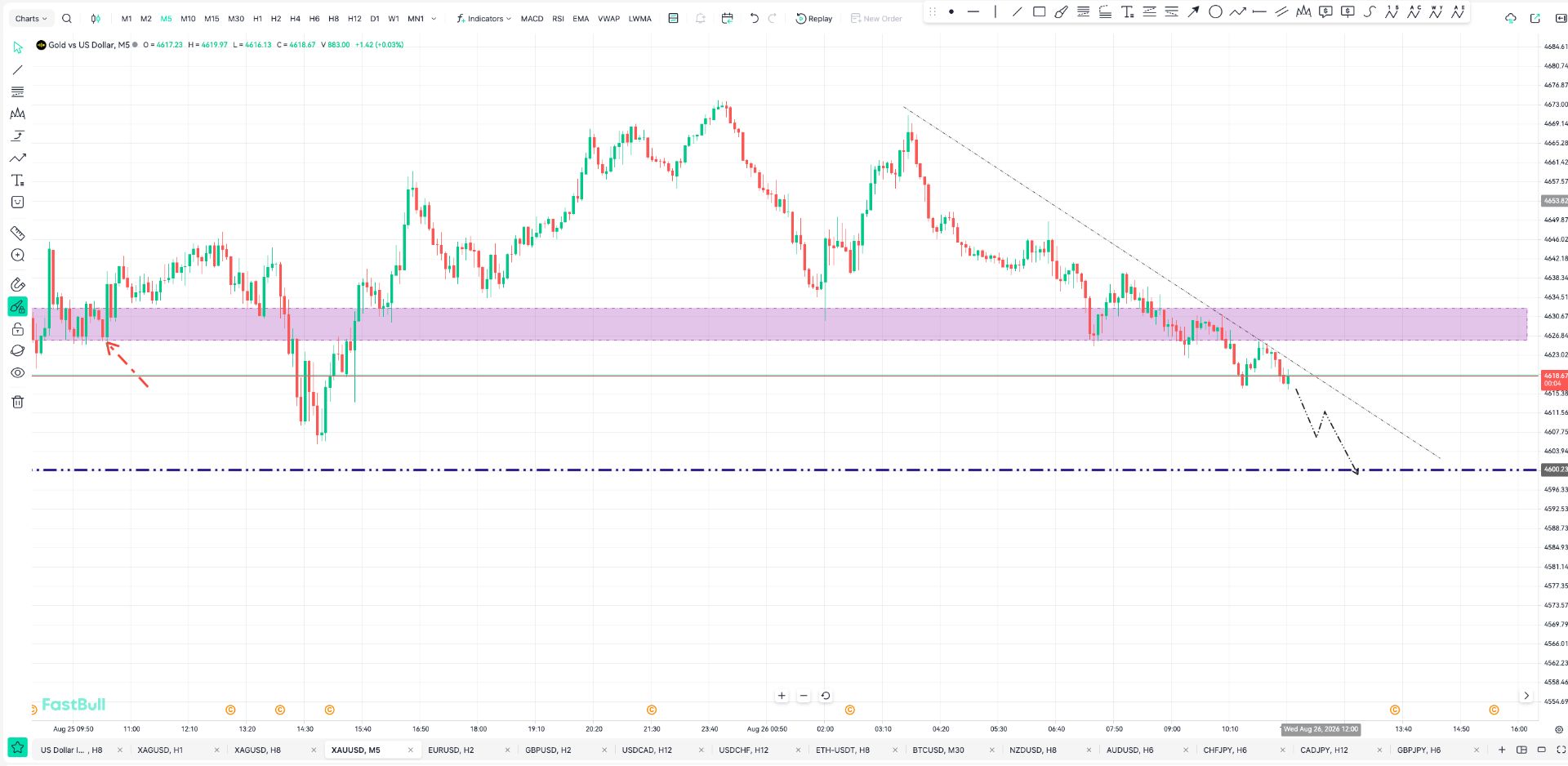The width and height of the screenshot is (1568, 766).
Task: Select the rectangle shape in drawing toolbar
Action: click(1039, 11)
